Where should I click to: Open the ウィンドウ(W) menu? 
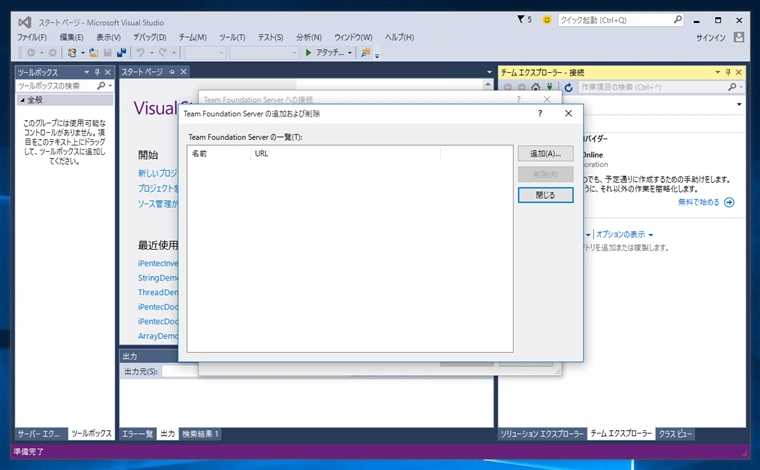coord(353,37)
